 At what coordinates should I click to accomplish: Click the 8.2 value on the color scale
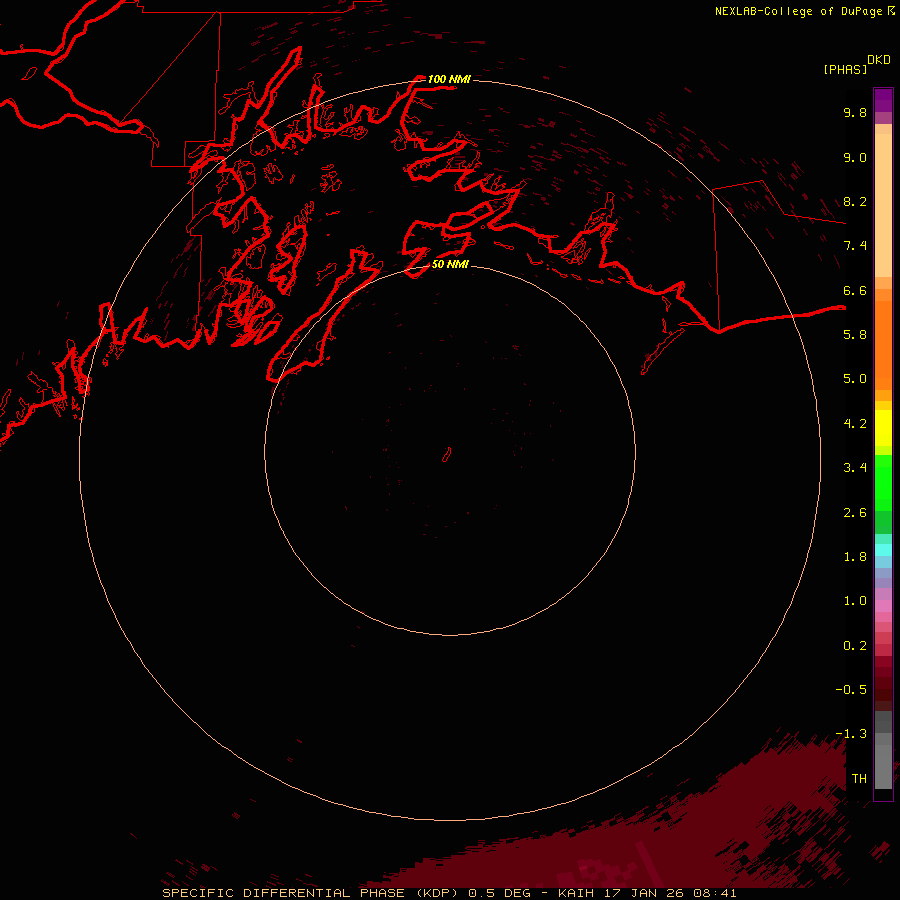[855, 201]
